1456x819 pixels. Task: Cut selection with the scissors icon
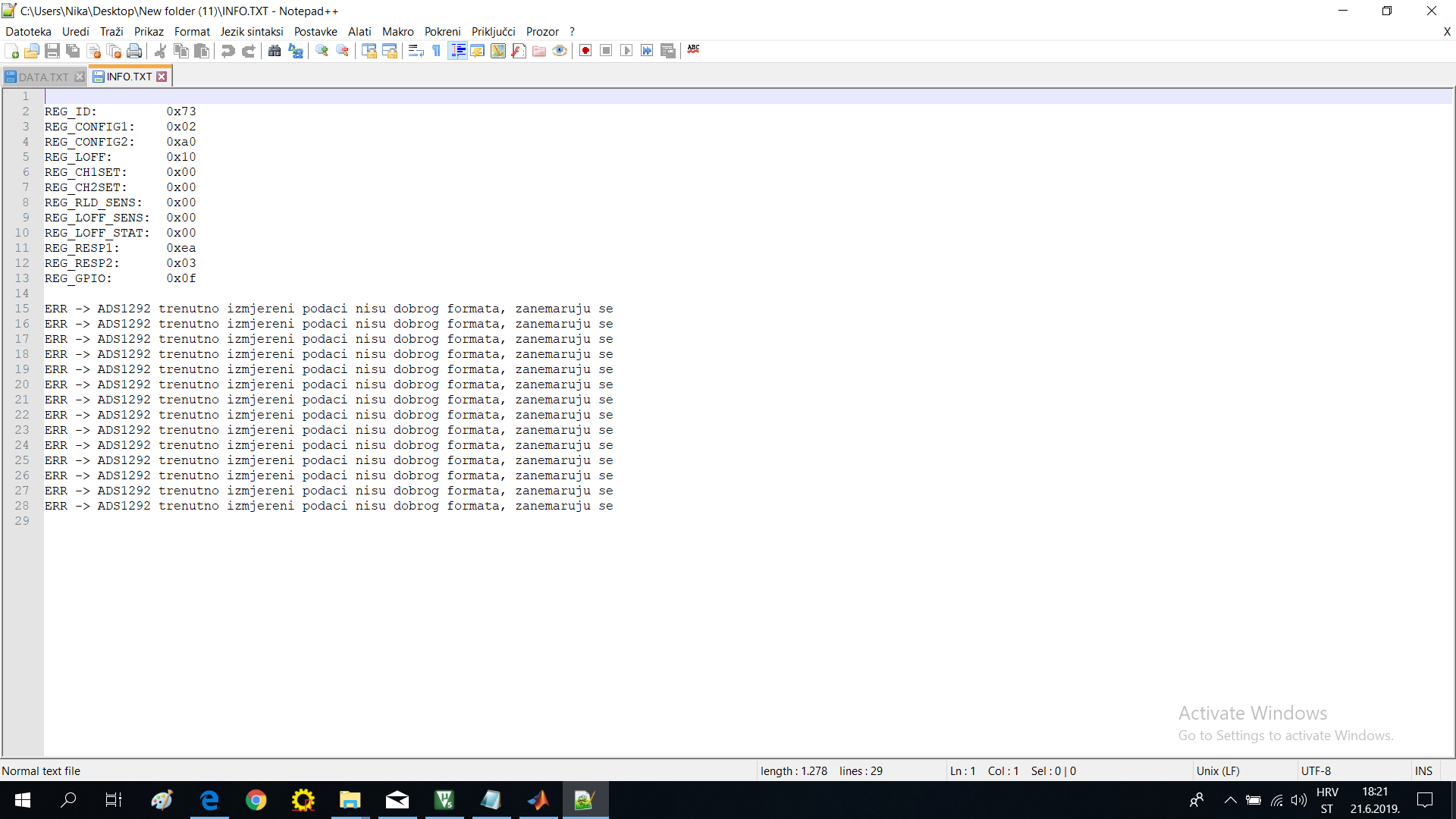[160, 51]
